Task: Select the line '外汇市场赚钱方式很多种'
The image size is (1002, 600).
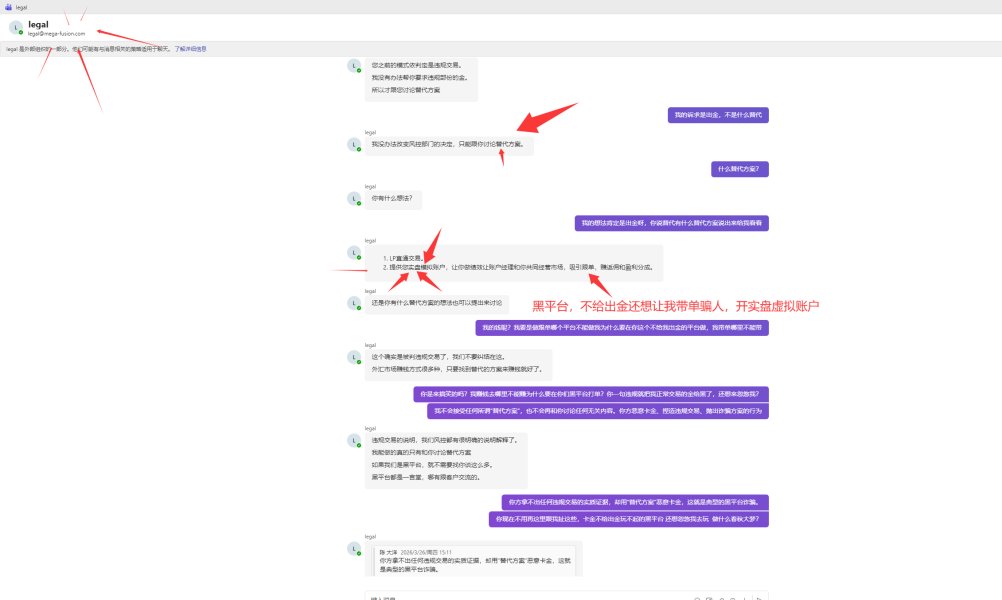Action: (458, 369)
